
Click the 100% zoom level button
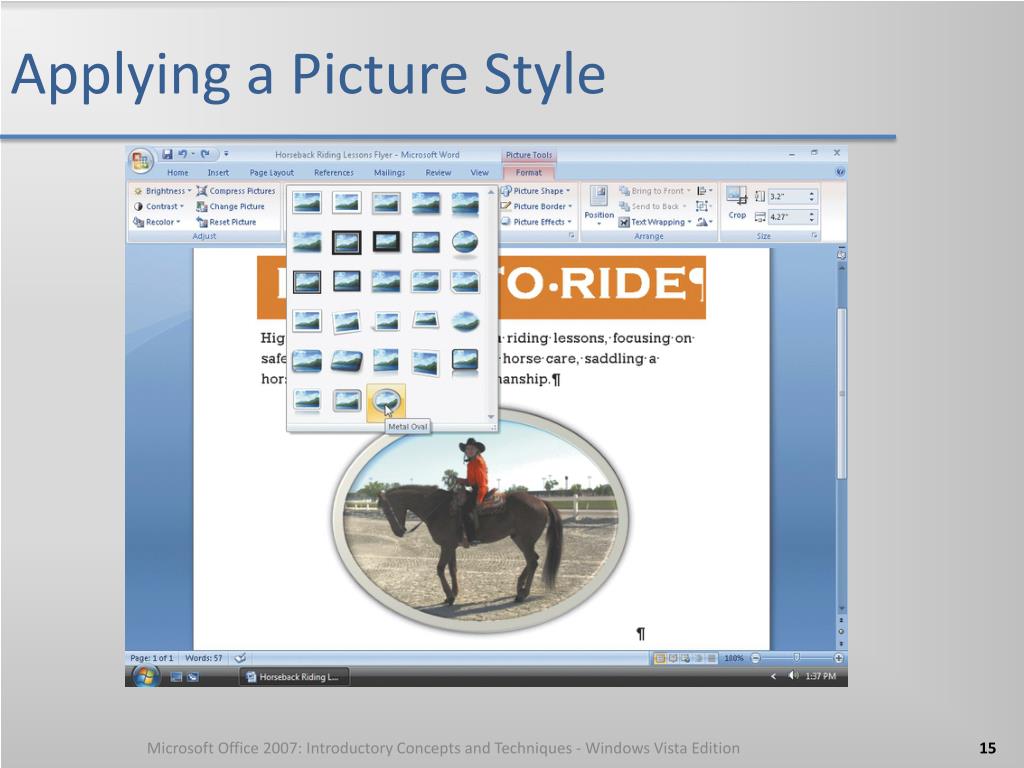(x=733, y=658)
